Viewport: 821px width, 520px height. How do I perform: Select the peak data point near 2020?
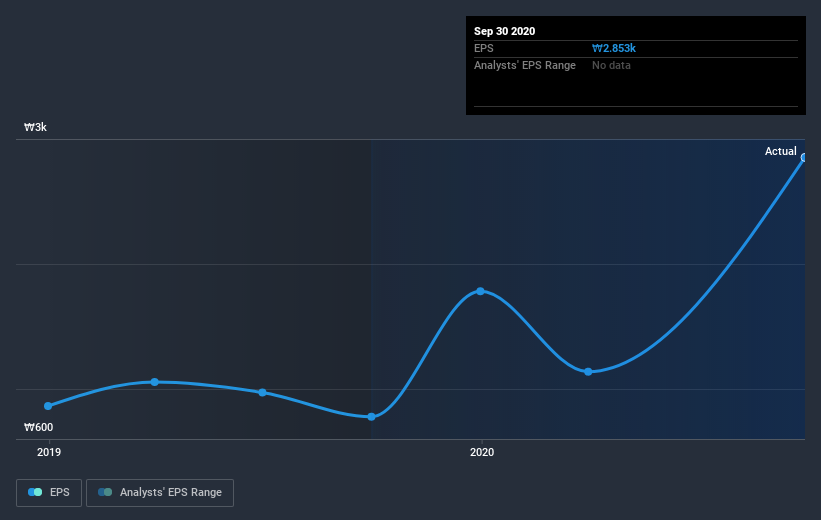[x=480, y=291]
